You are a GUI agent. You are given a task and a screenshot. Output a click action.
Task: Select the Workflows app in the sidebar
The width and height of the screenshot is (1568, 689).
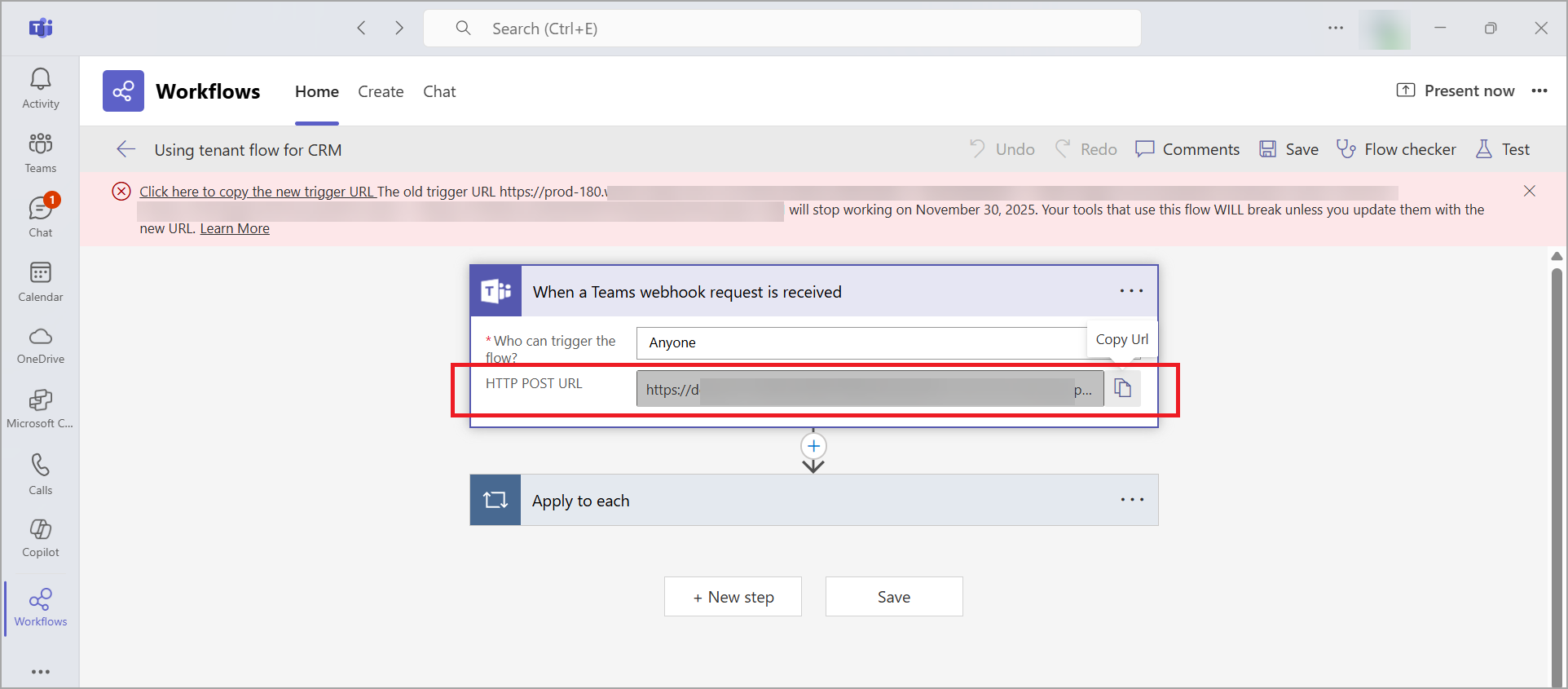[41, 607]
